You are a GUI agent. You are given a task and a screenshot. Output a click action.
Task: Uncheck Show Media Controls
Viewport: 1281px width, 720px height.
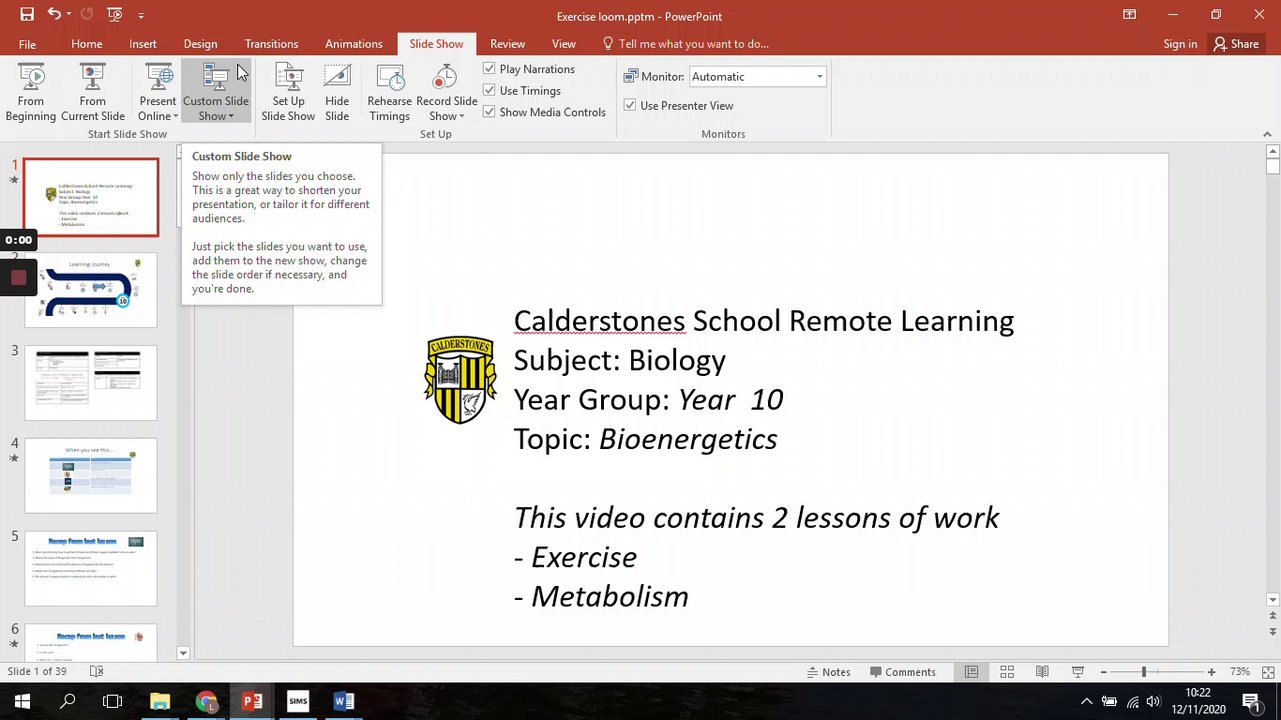pyautogui.click(x=489, y=112)
